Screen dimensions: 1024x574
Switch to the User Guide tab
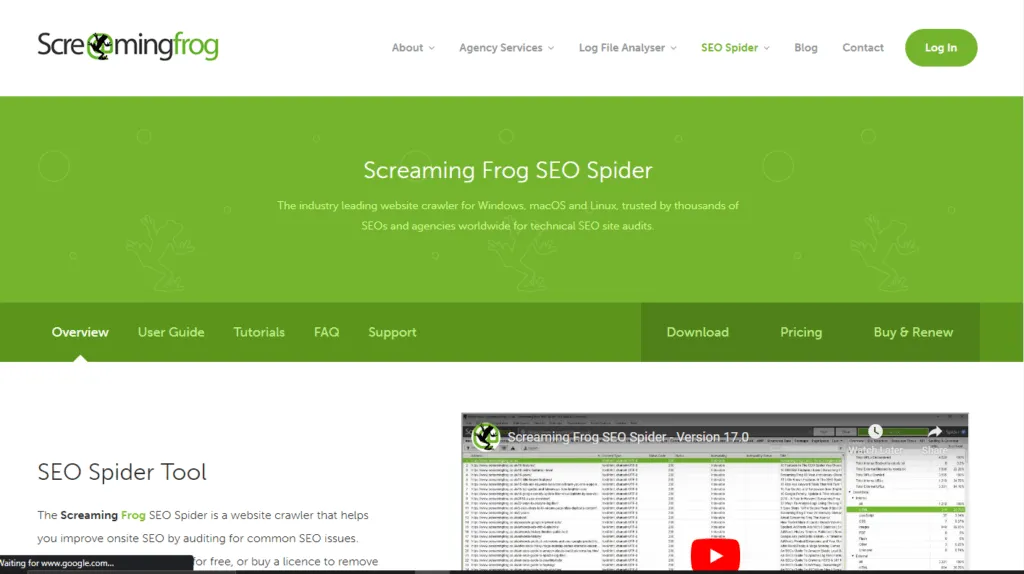[171, 332]
